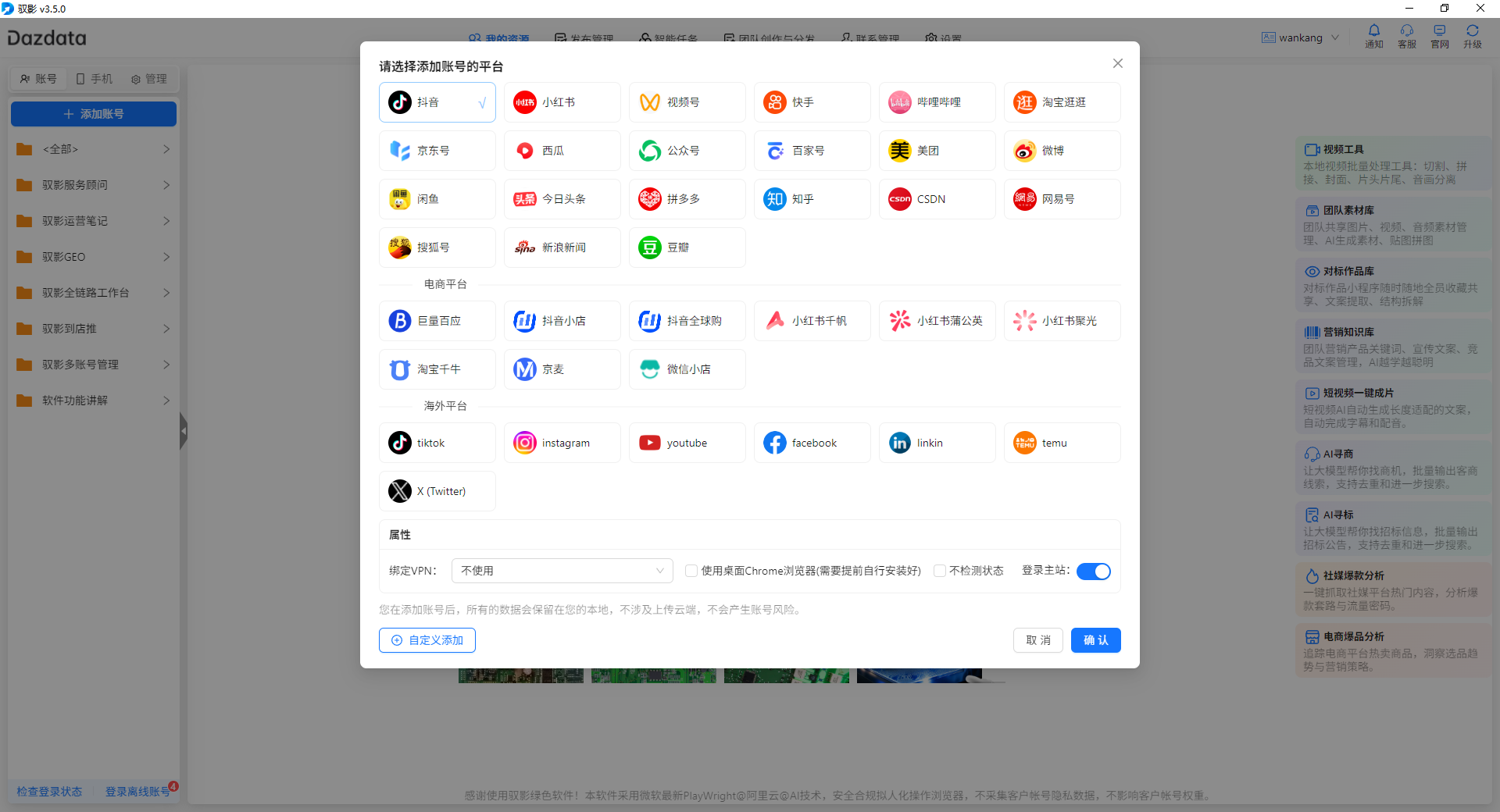The image size is (1500, 812).
Task: Toggle the 登录主站 switch
Action: (1094, 572)
